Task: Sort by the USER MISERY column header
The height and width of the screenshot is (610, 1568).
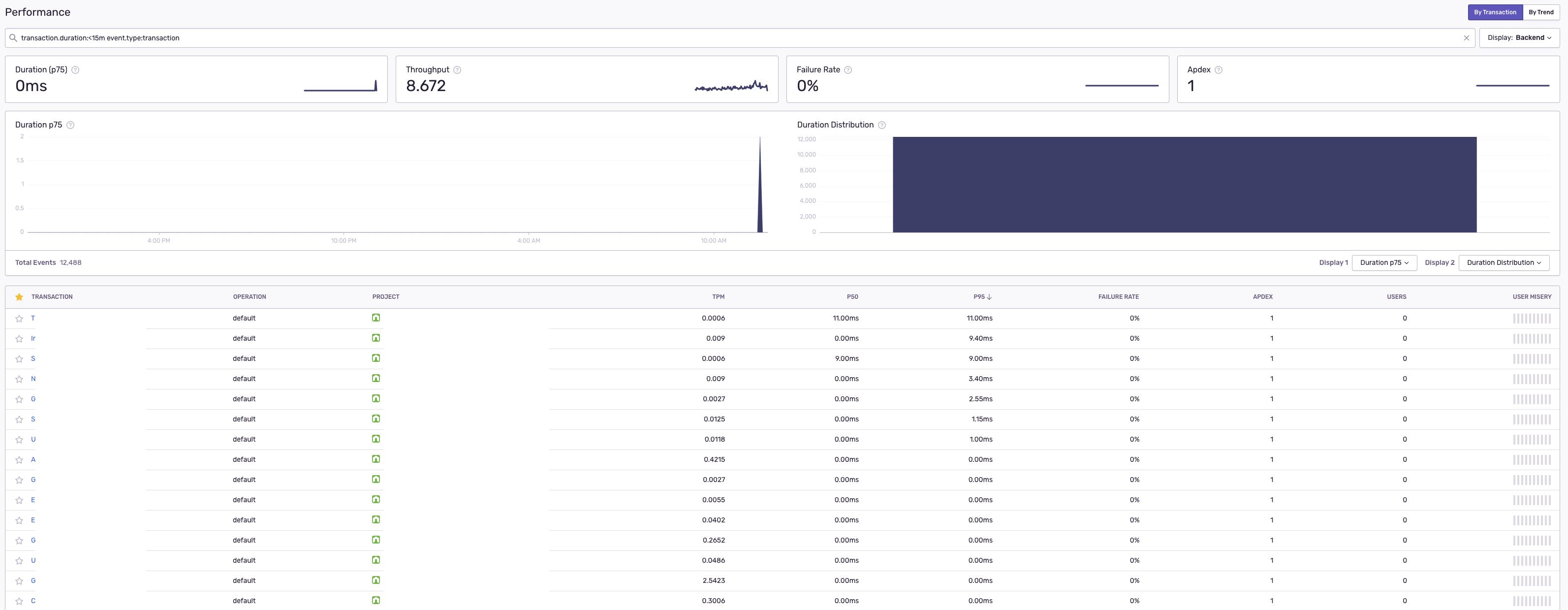Action: point(1532,297)
